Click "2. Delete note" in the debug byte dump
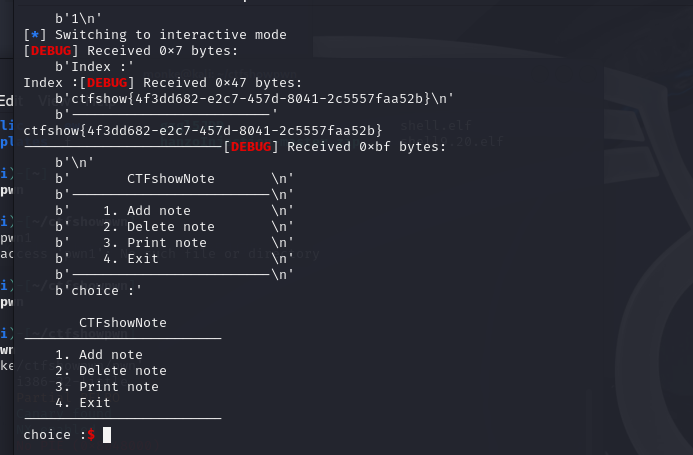 coord(158,227)
